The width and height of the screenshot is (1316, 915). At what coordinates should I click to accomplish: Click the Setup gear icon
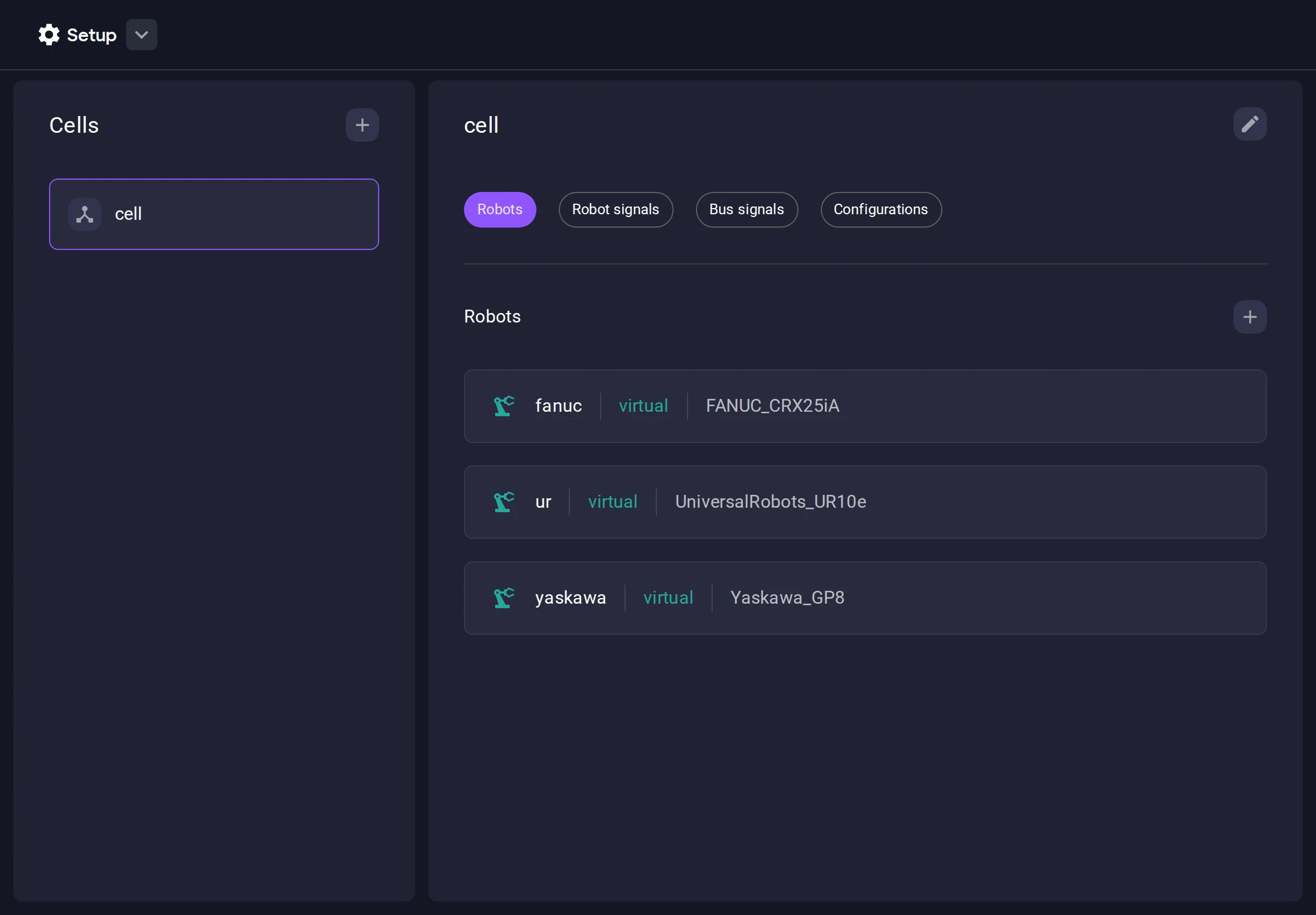(x=49, y=35)
